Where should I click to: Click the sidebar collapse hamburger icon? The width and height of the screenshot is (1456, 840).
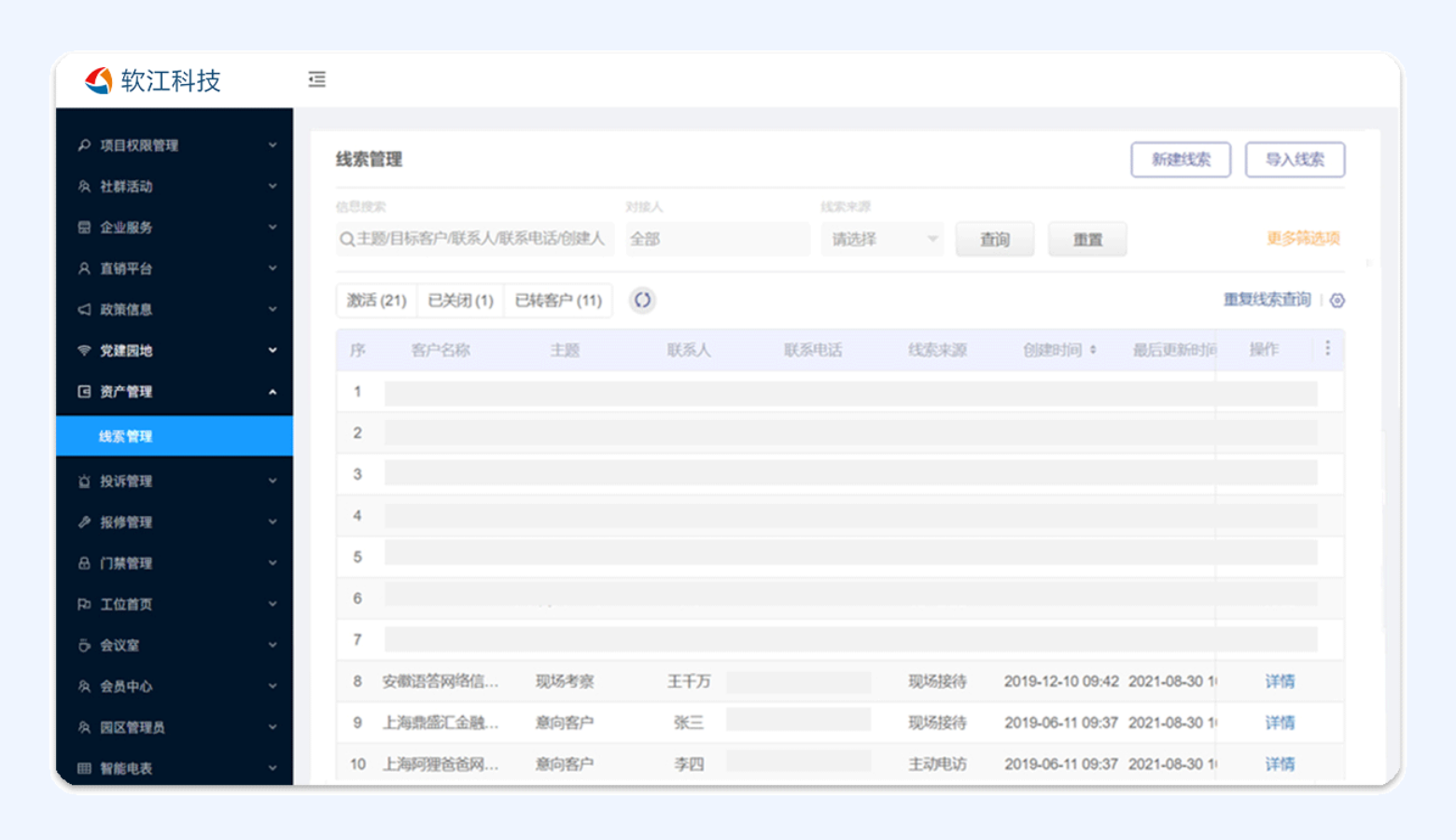[x=317, y=79]
